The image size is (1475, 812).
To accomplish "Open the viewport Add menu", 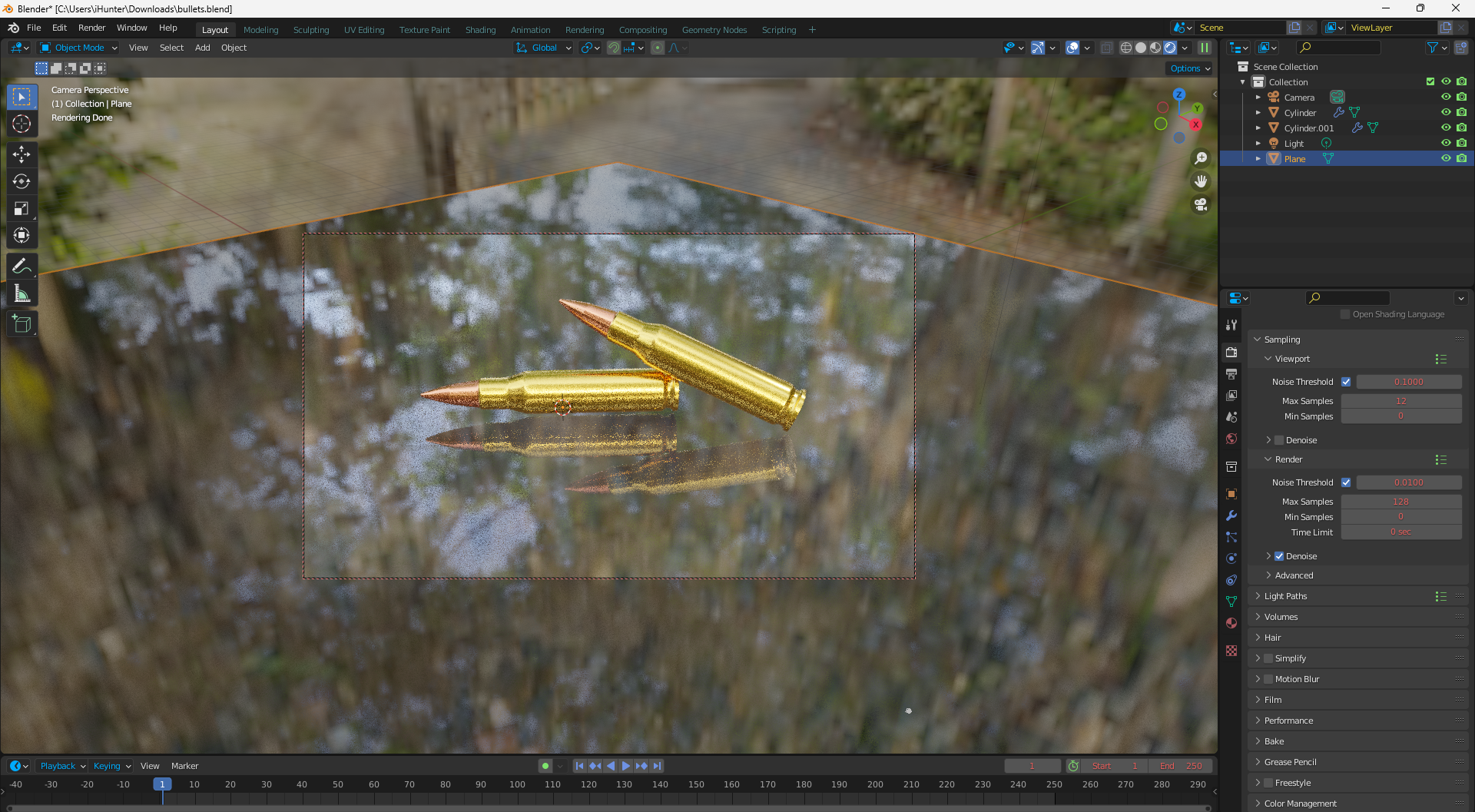I will (x=202, y=48).
